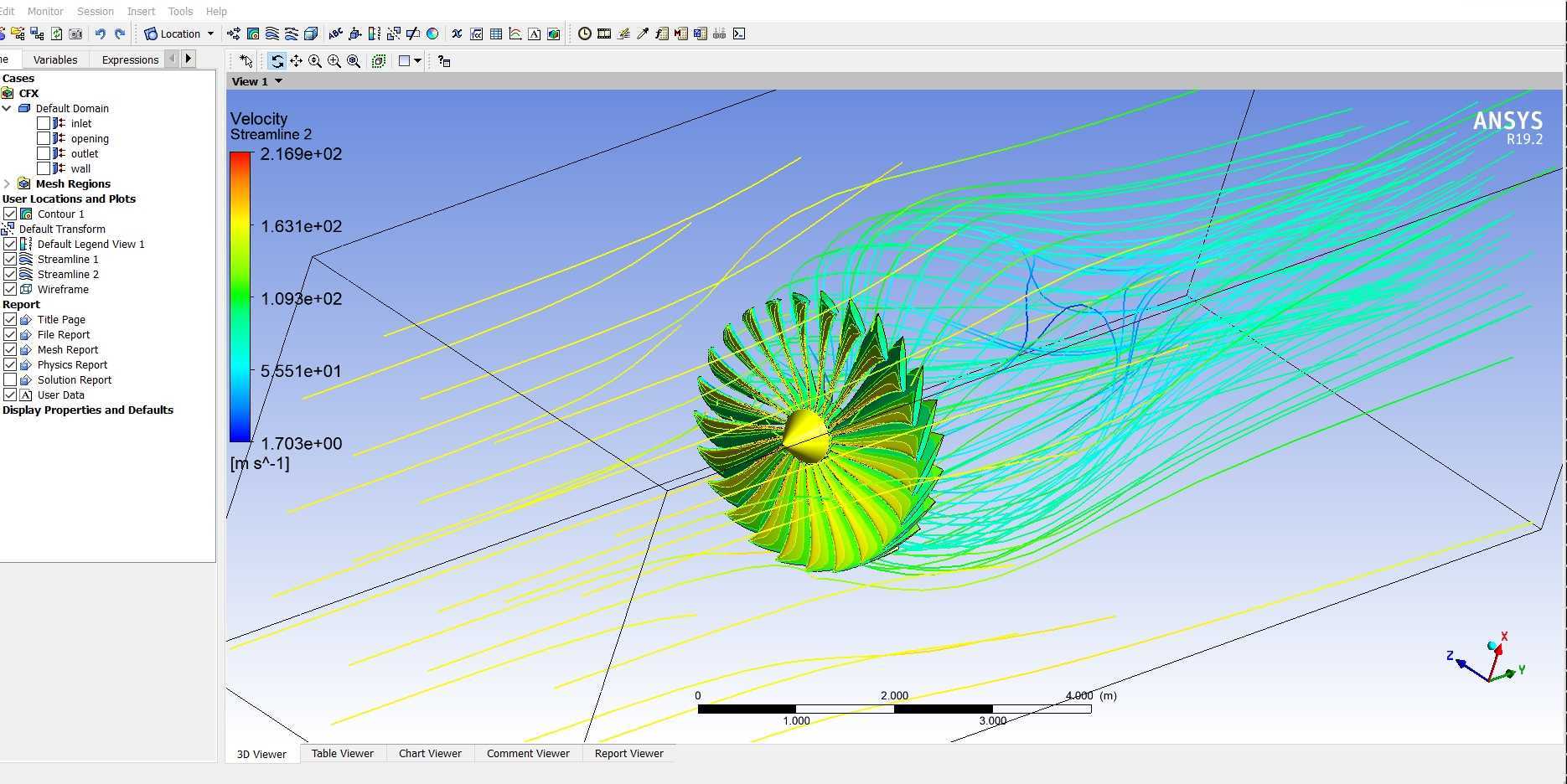Choose the pan view tool
1567x784 pixels.
coord(296,61)
